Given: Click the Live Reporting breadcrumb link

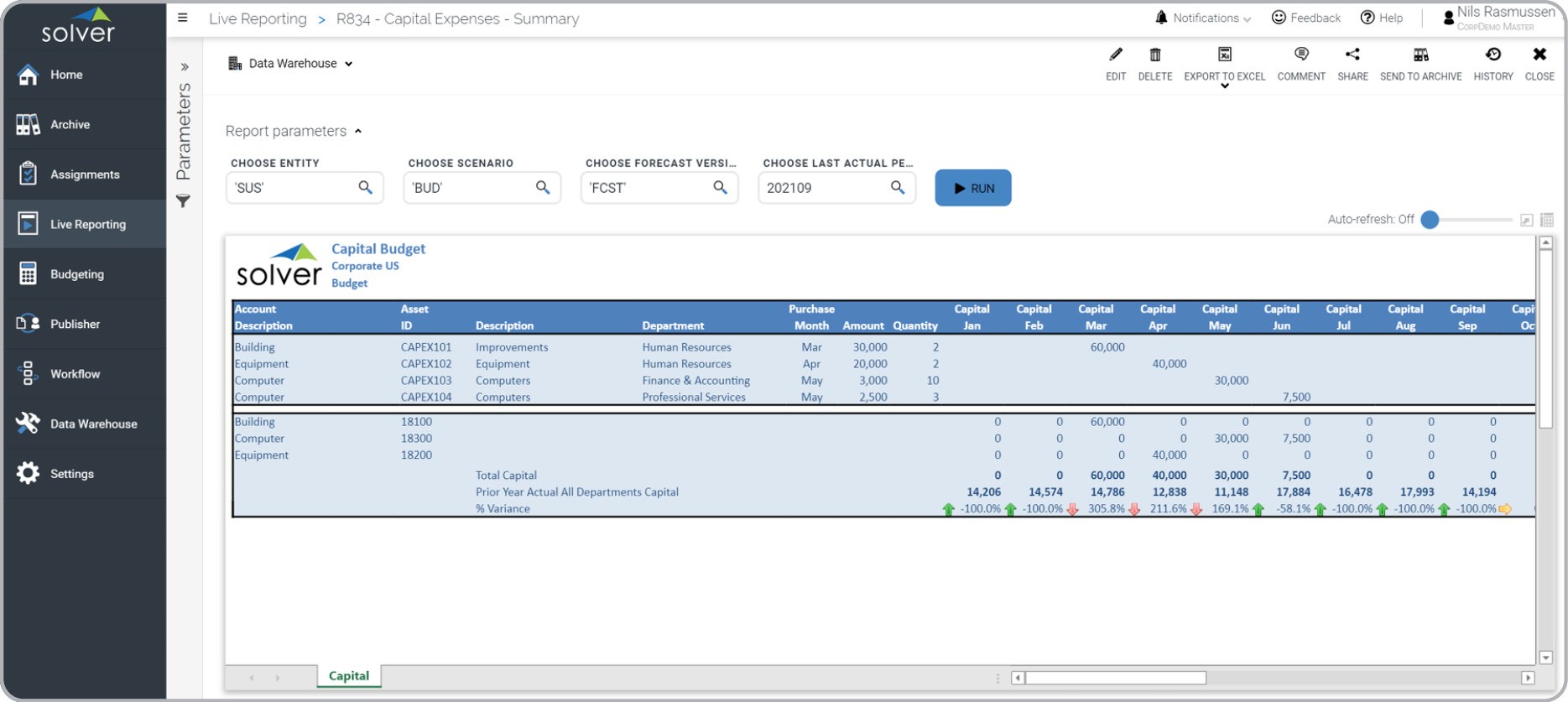Looking at the screenshot, I should (258, 19).
